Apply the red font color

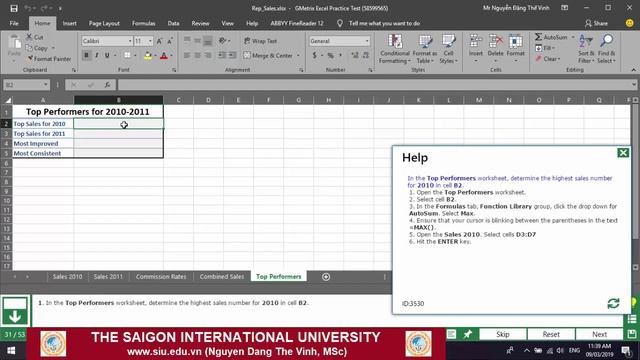[x=164, y=56]
